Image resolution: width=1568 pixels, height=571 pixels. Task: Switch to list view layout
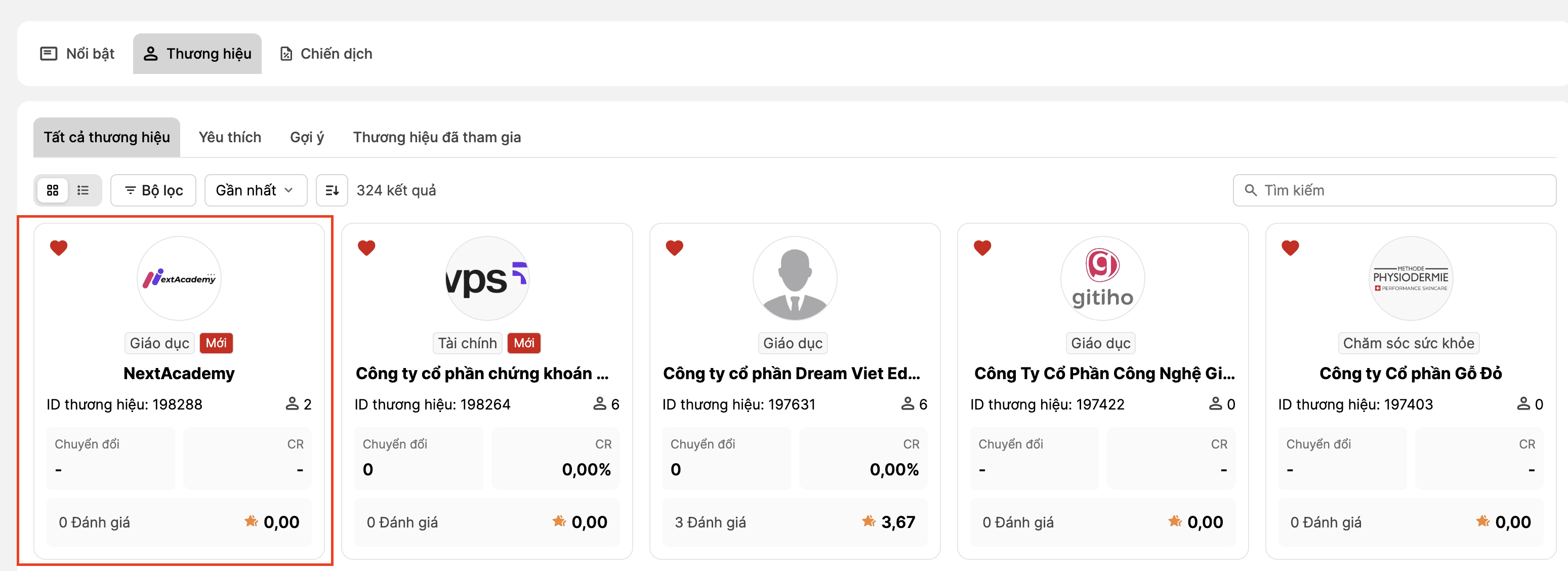pyautogui.click(x=83, y=190)
